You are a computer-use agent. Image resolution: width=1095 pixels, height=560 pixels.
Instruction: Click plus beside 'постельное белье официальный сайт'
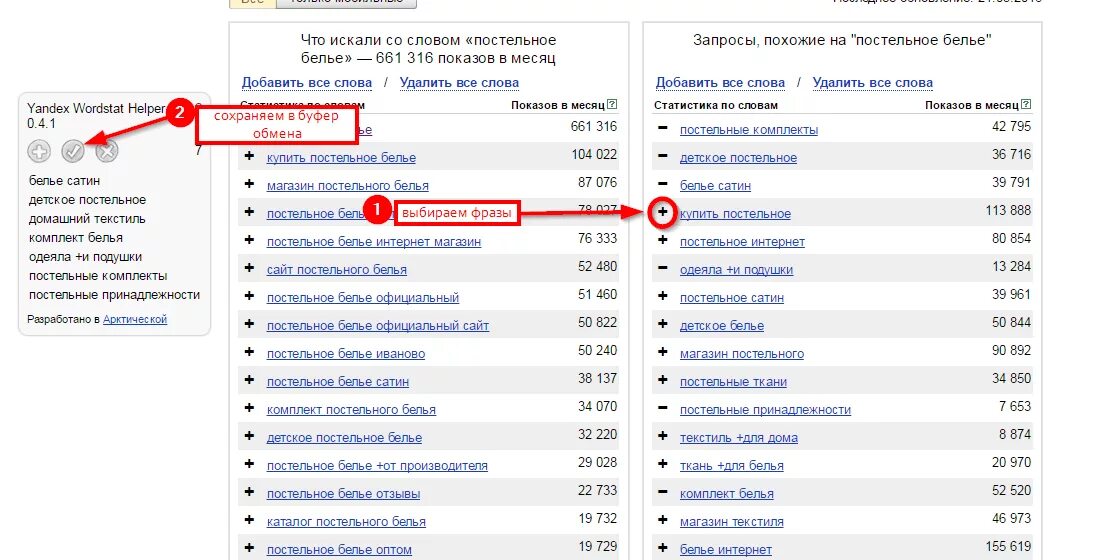pyautogui.click(x=249, y=323)
